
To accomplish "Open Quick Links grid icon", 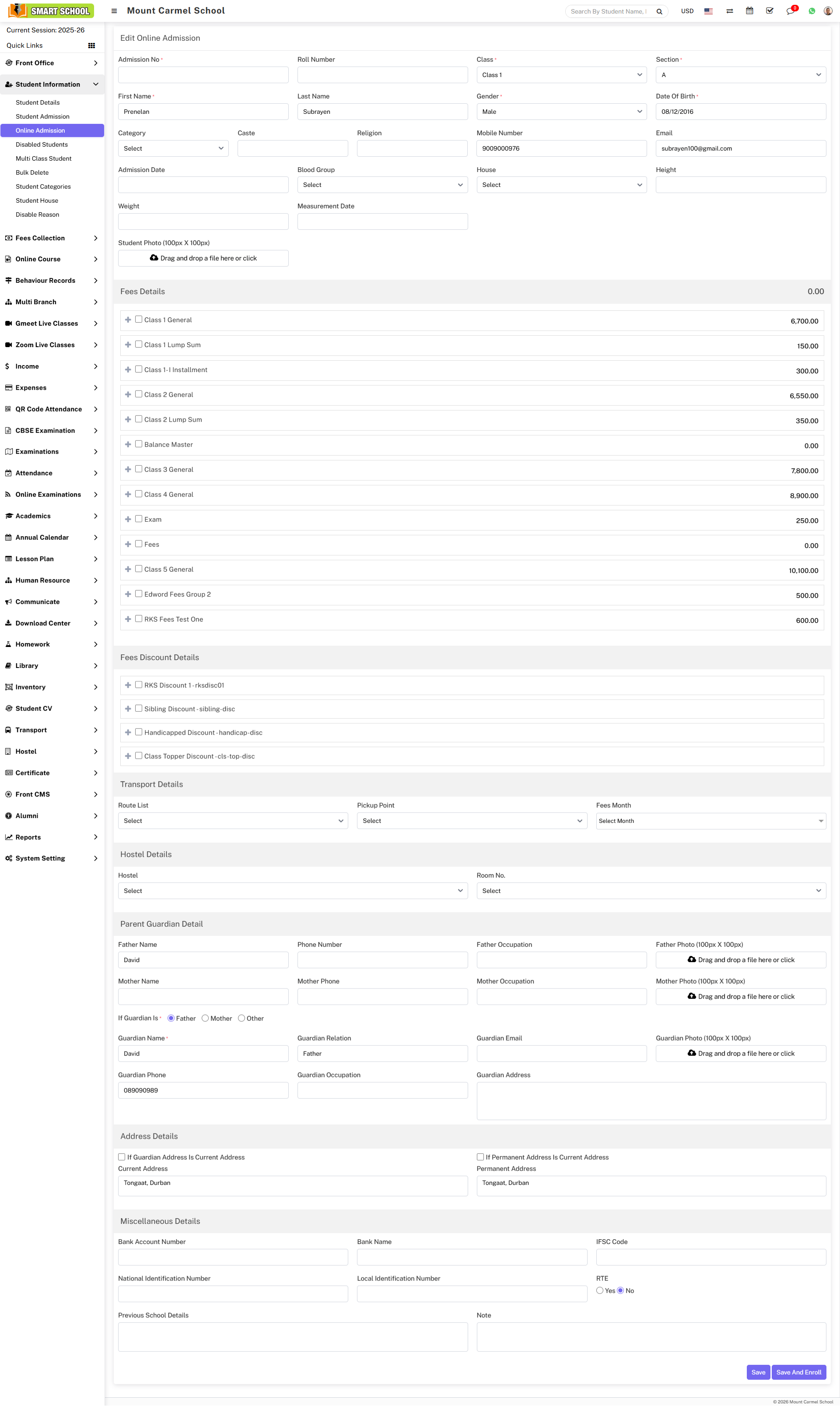I will (92, 46).
